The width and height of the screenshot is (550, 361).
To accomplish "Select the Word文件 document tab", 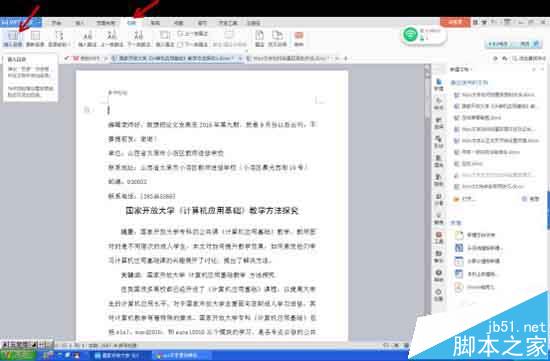I will tap(289, 58).
